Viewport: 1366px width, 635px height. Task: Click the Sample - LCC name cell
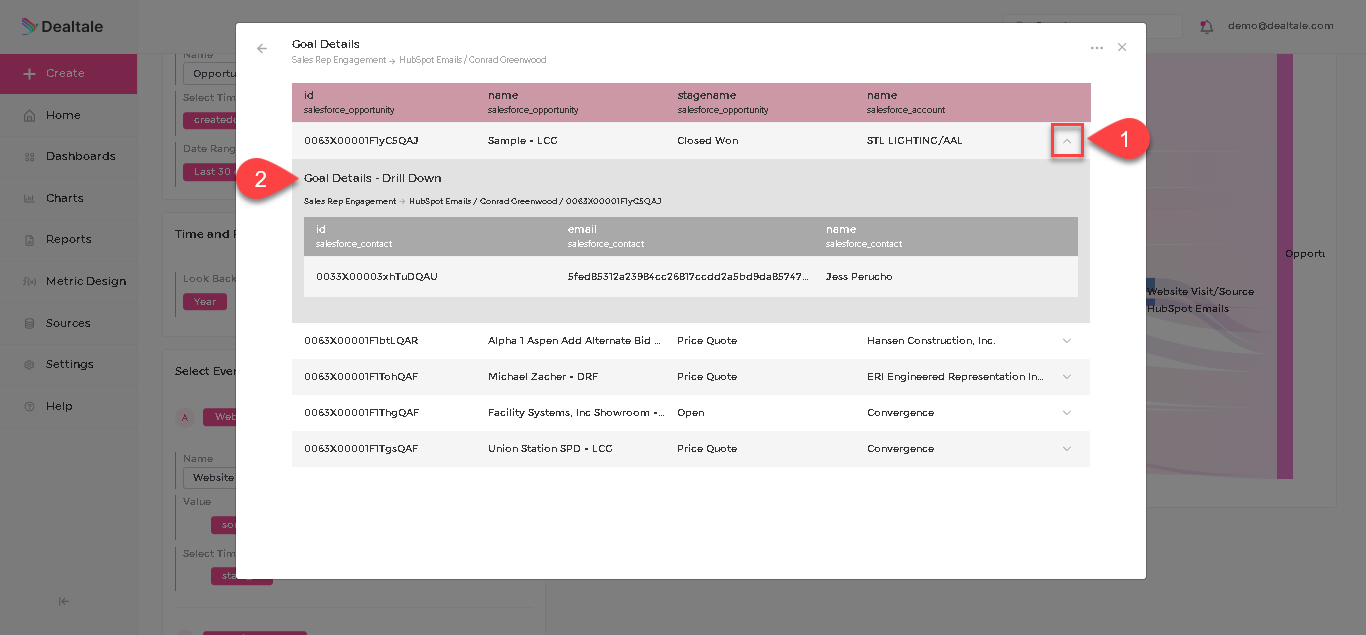click(x=523, y=141)
